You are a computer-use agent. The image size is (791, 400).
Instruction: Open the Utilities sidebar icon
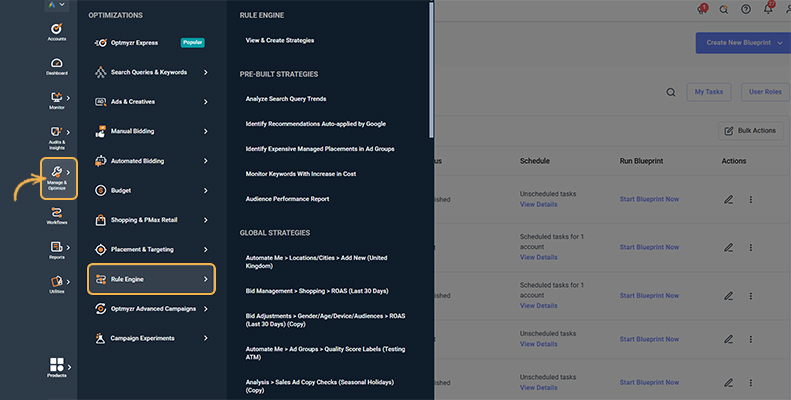coord(56,281)
